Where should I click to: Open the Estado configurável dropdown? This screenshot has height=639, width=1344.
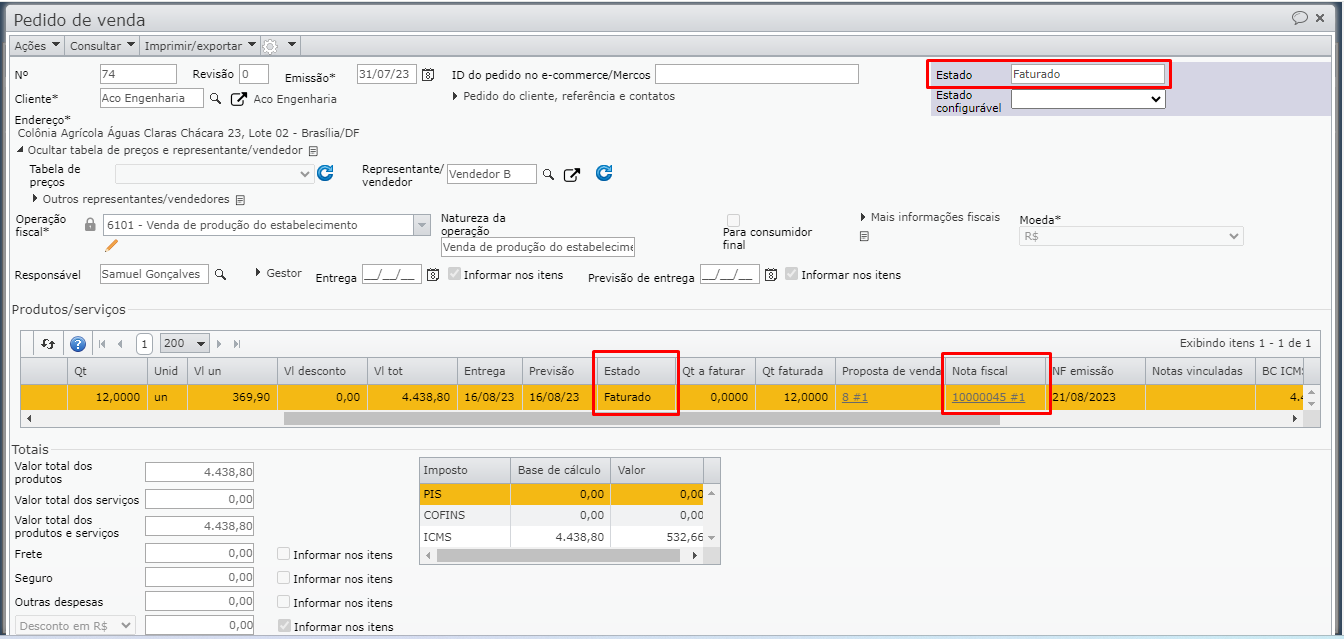pyautogui.click(x=1088, y=99)
